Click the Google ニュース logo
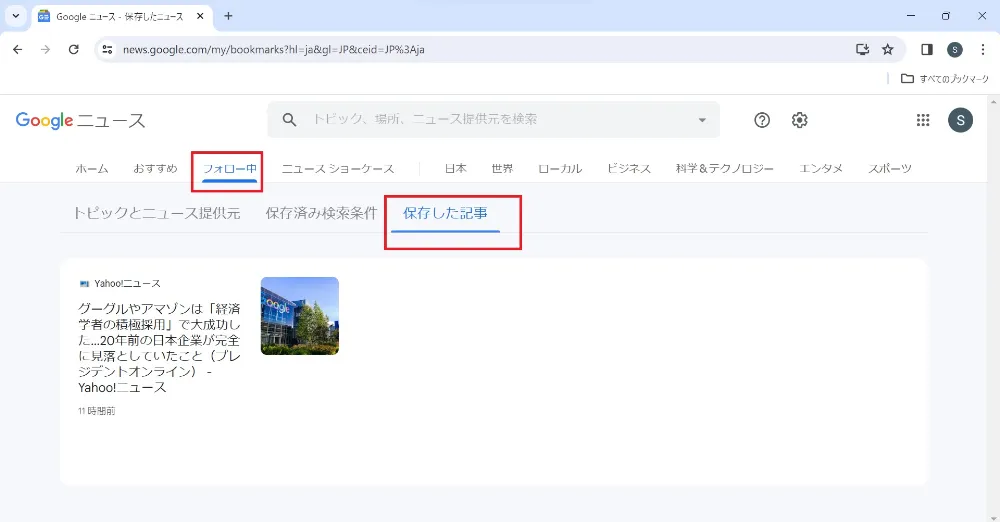 80,120
